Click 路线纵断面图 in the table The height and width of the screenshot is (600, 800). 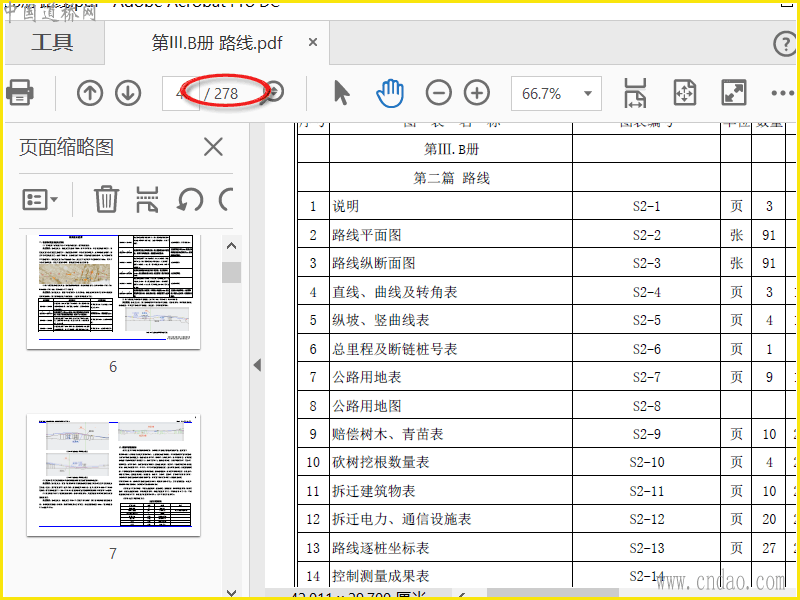pos(374,263)
